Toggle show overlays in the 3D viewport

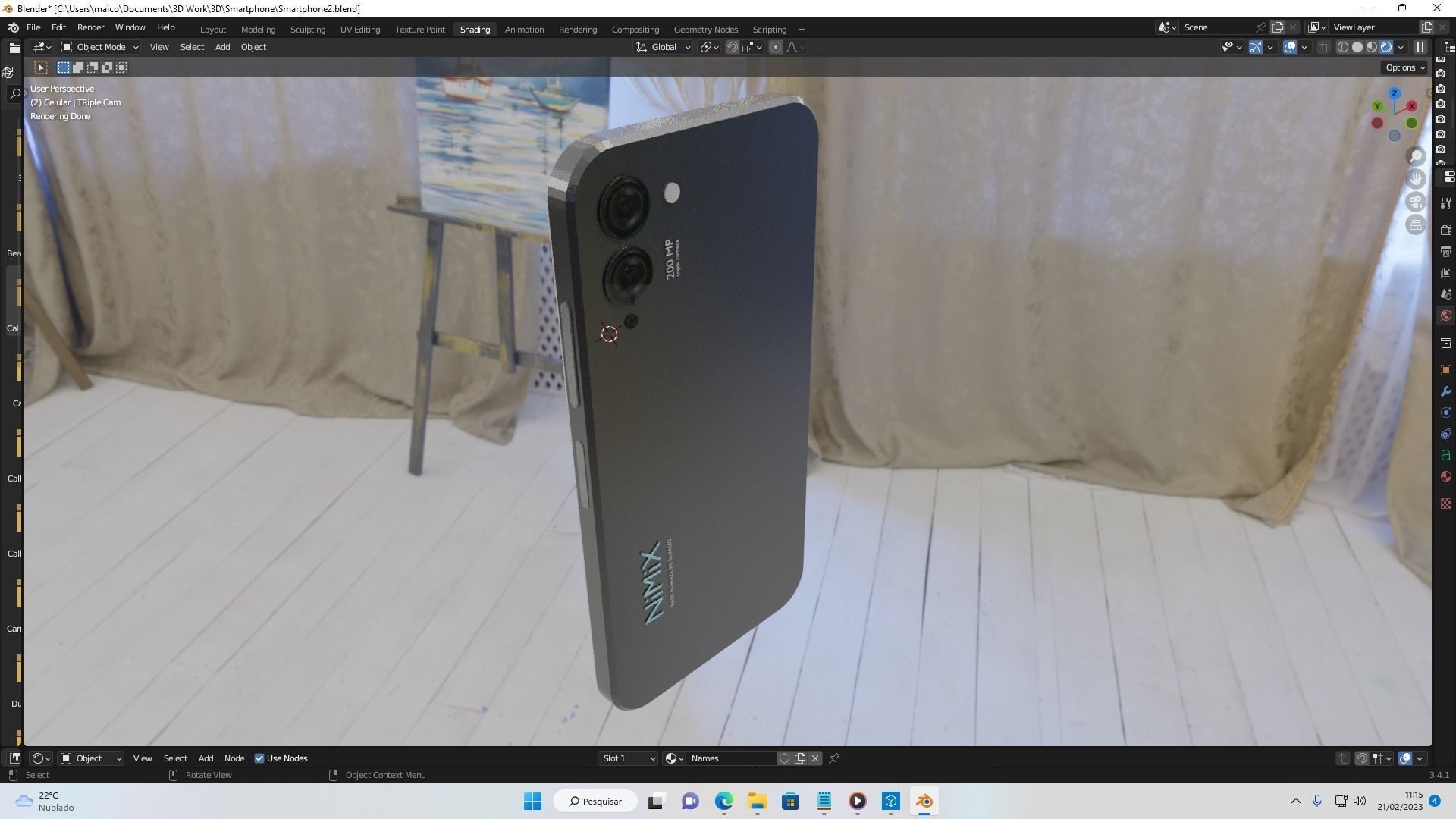tap(1290, 47)
